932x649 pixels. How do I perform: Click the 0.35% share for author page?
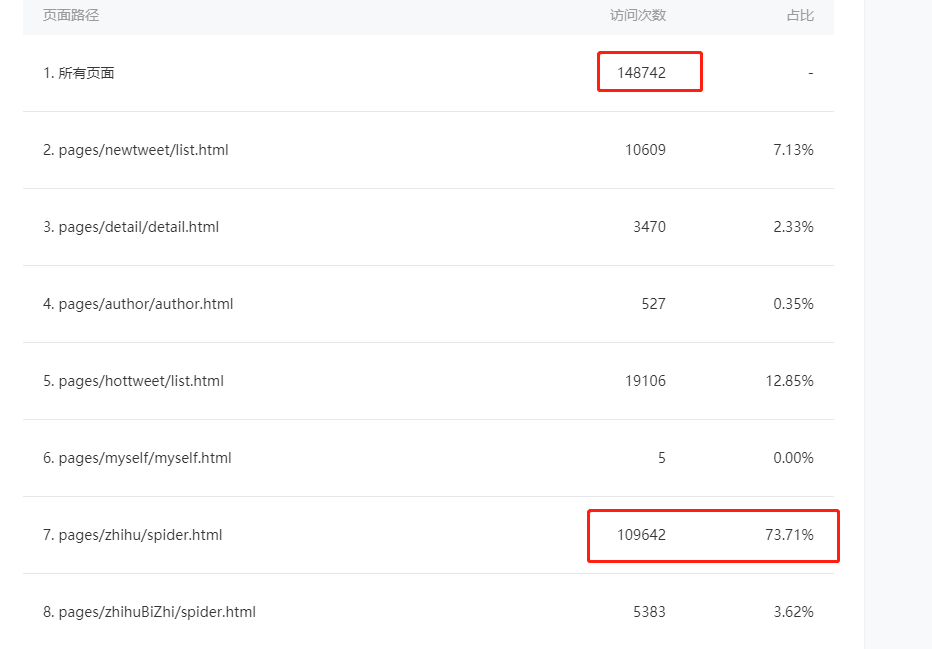pyautogui.click(x=794, y=304)
